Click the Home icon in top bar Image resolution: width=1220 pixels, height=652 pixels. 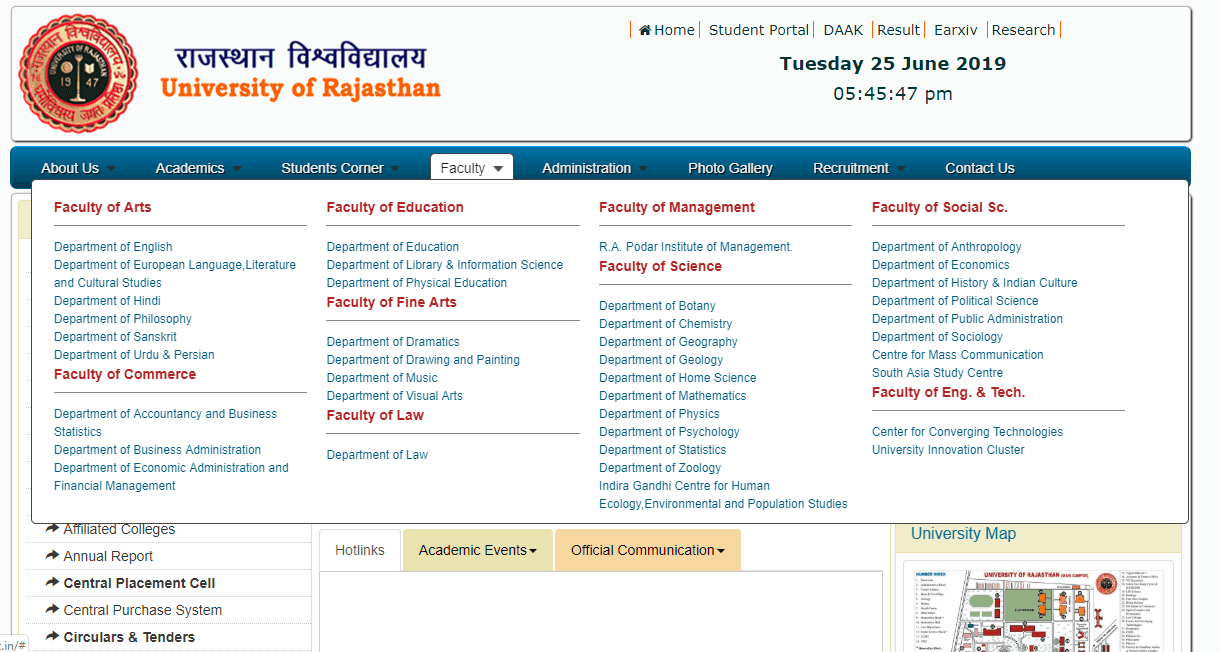click(645, 30)
